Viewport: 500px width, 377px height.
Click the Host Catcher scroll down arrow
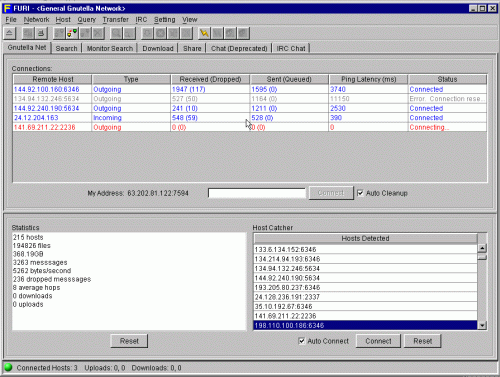coord(482,325)
